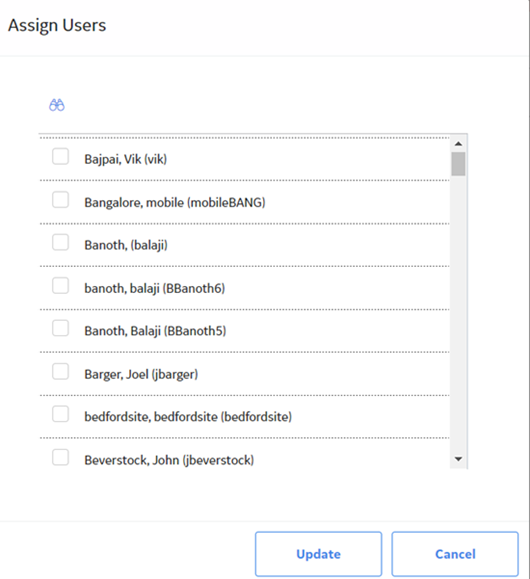530x579 pixels.
Task: Tick bedfordsite user checkbox
Action: point(60,414)
